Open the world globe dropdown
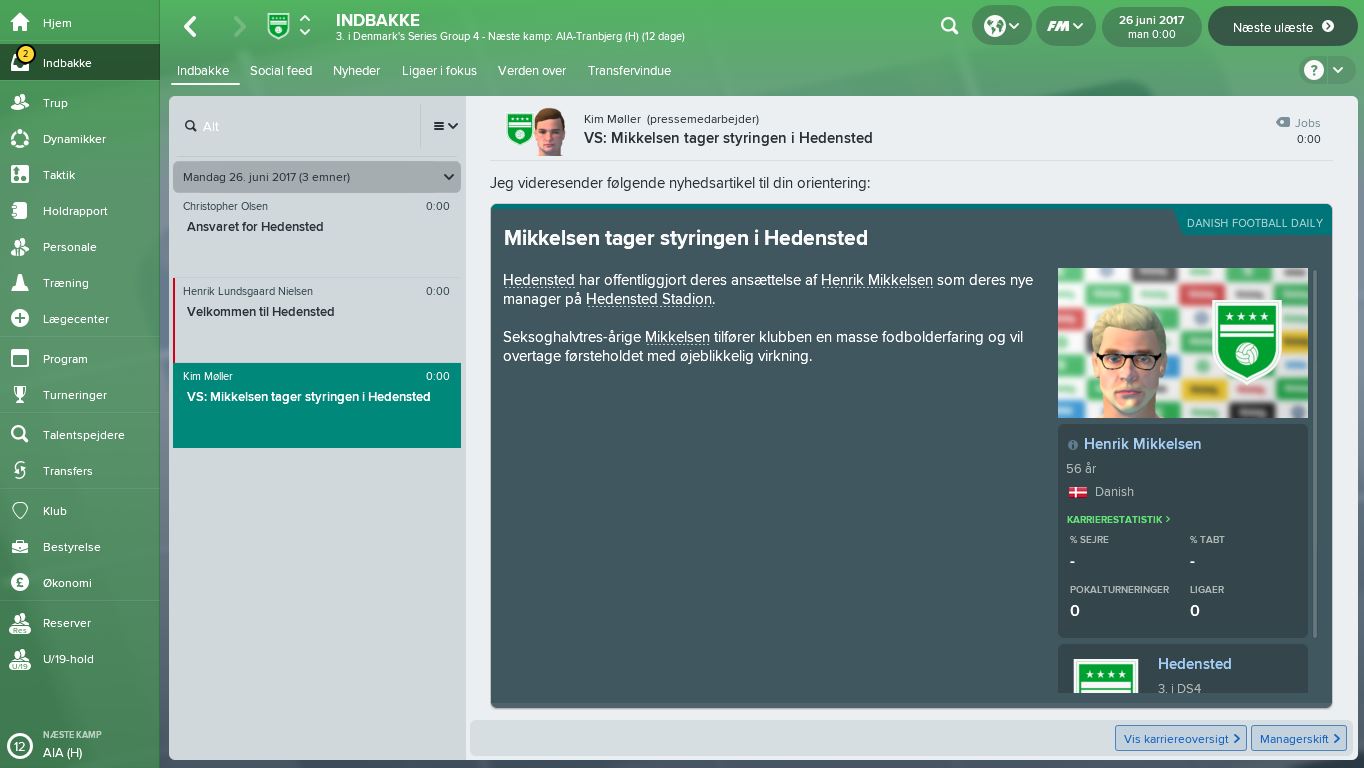 pos(1001,27)
